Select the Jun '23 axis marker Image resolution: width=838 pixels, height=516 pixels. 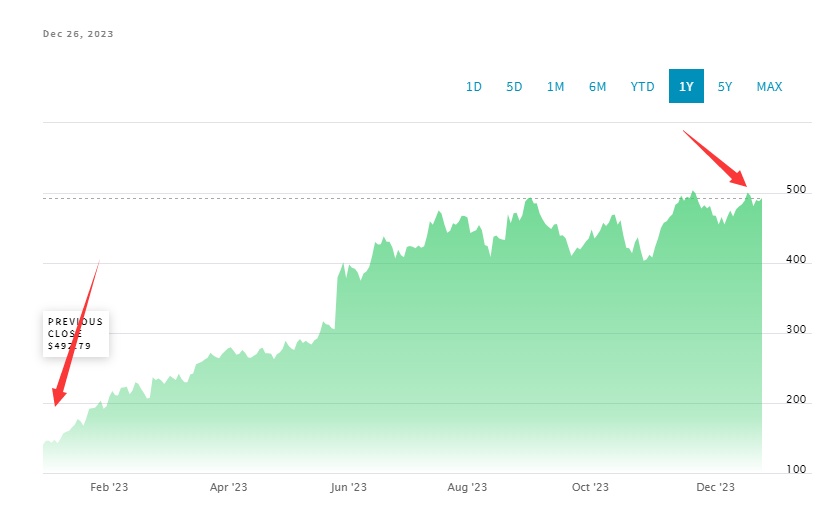(x=348, y=488)
